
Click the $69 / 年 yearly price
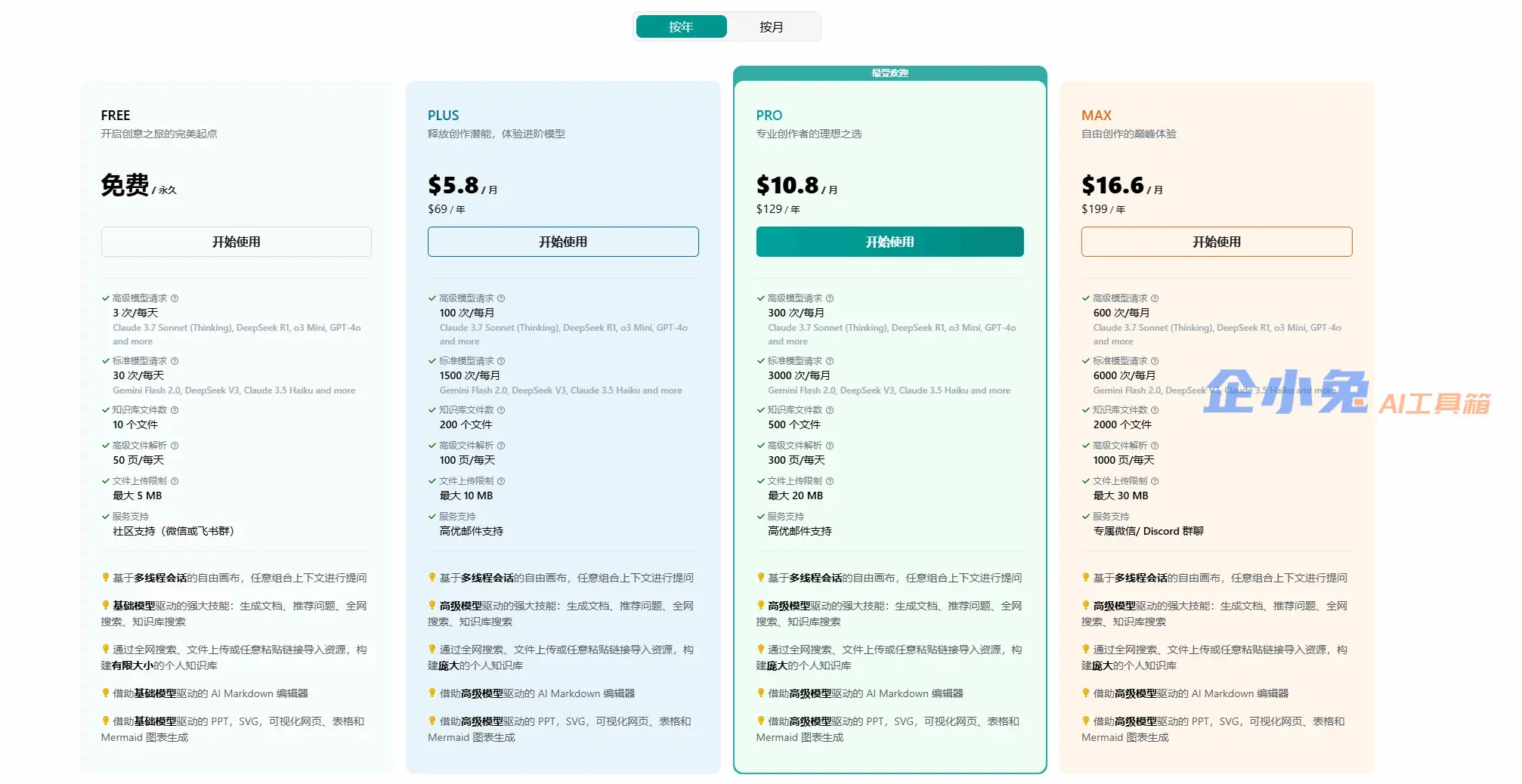(447, 209)
